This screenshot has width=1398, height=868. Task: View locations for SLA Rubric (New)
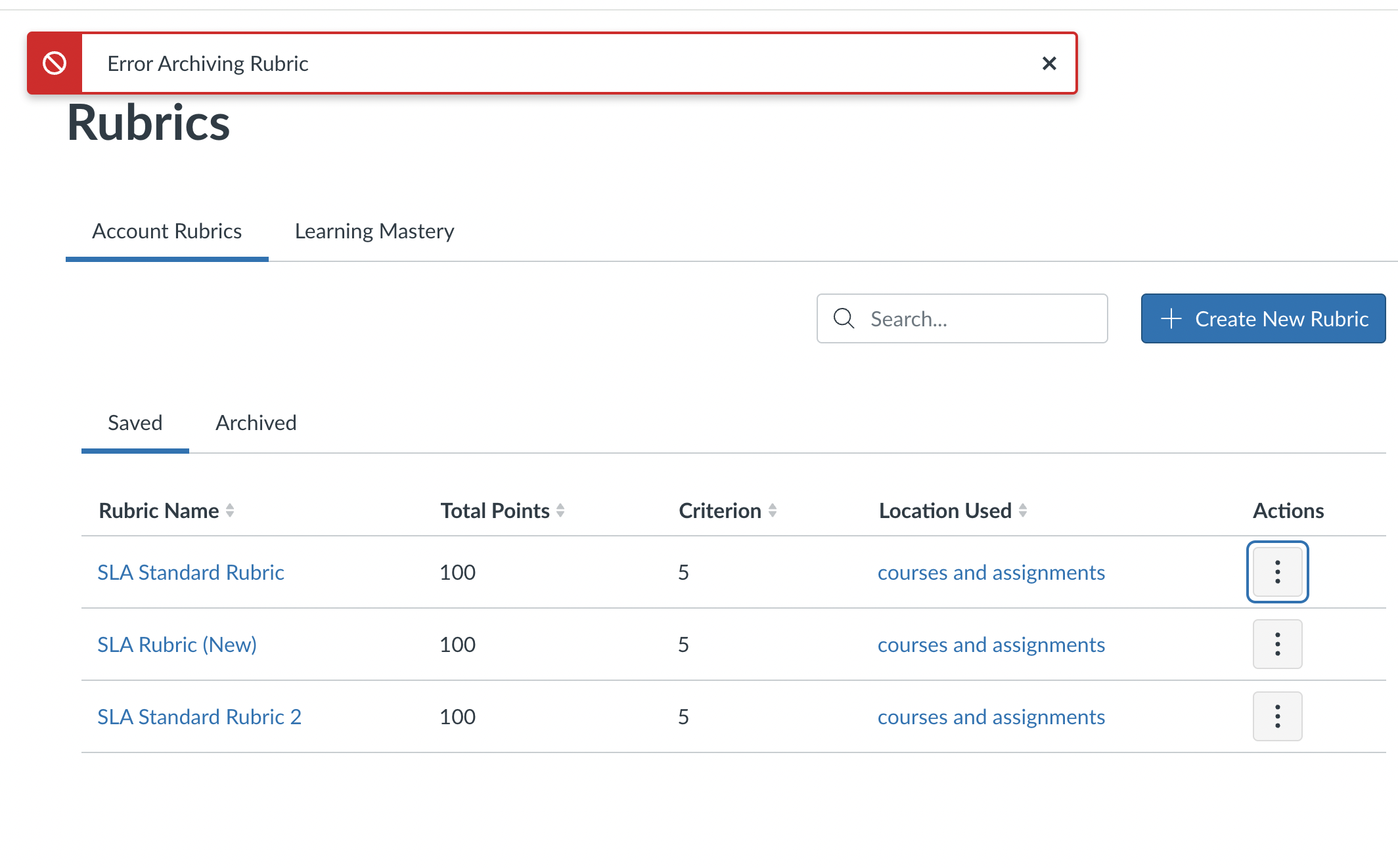991,645
